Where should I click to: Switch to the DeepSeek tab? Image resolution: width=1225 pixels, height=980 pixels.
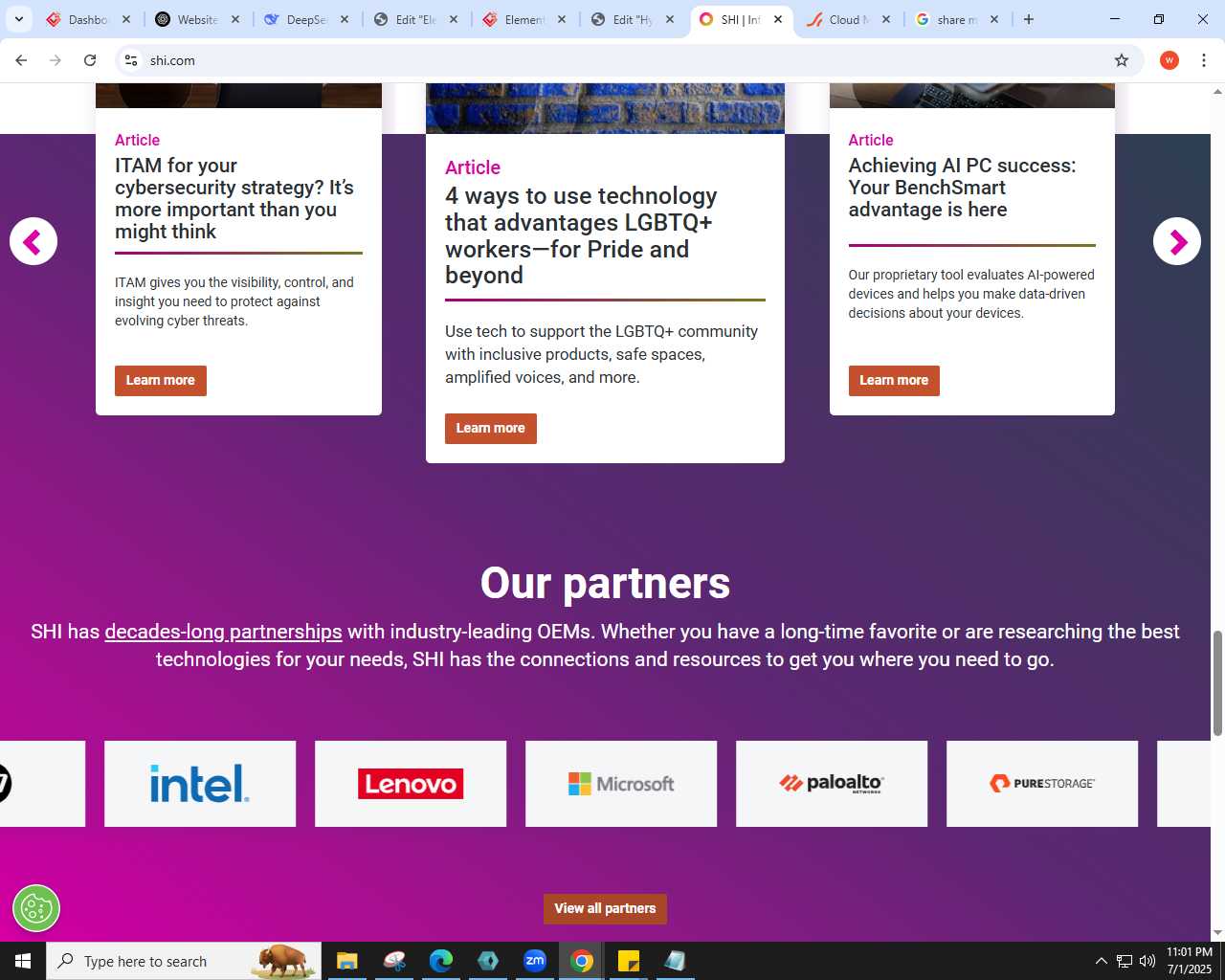[305, 19]
